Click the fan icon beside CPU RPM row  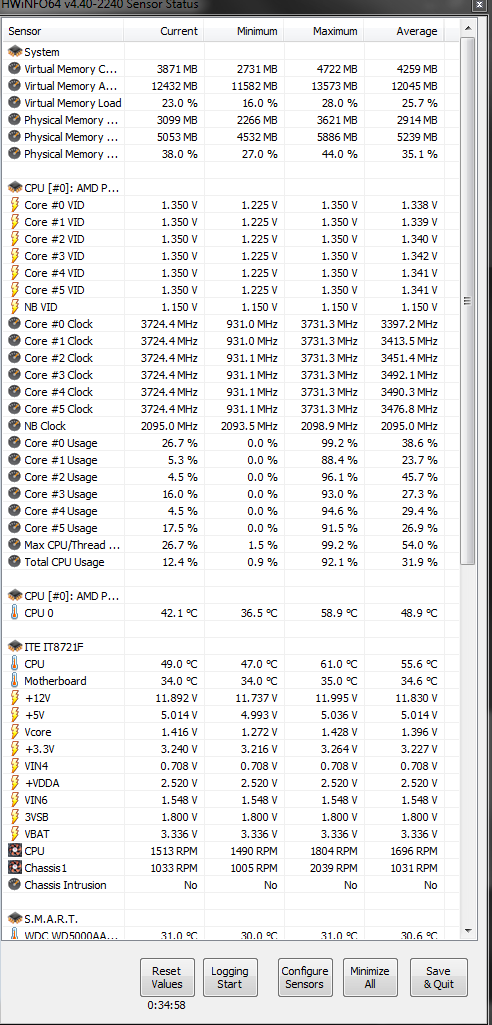pyautogui.click(x=14, y=850)
